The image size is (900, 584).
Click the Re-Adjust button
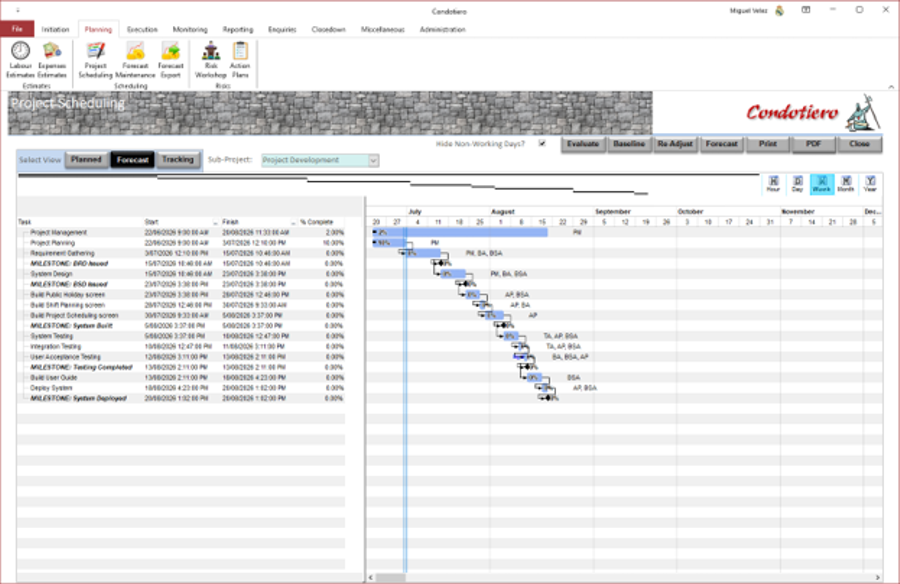click(x=675, y=144)
